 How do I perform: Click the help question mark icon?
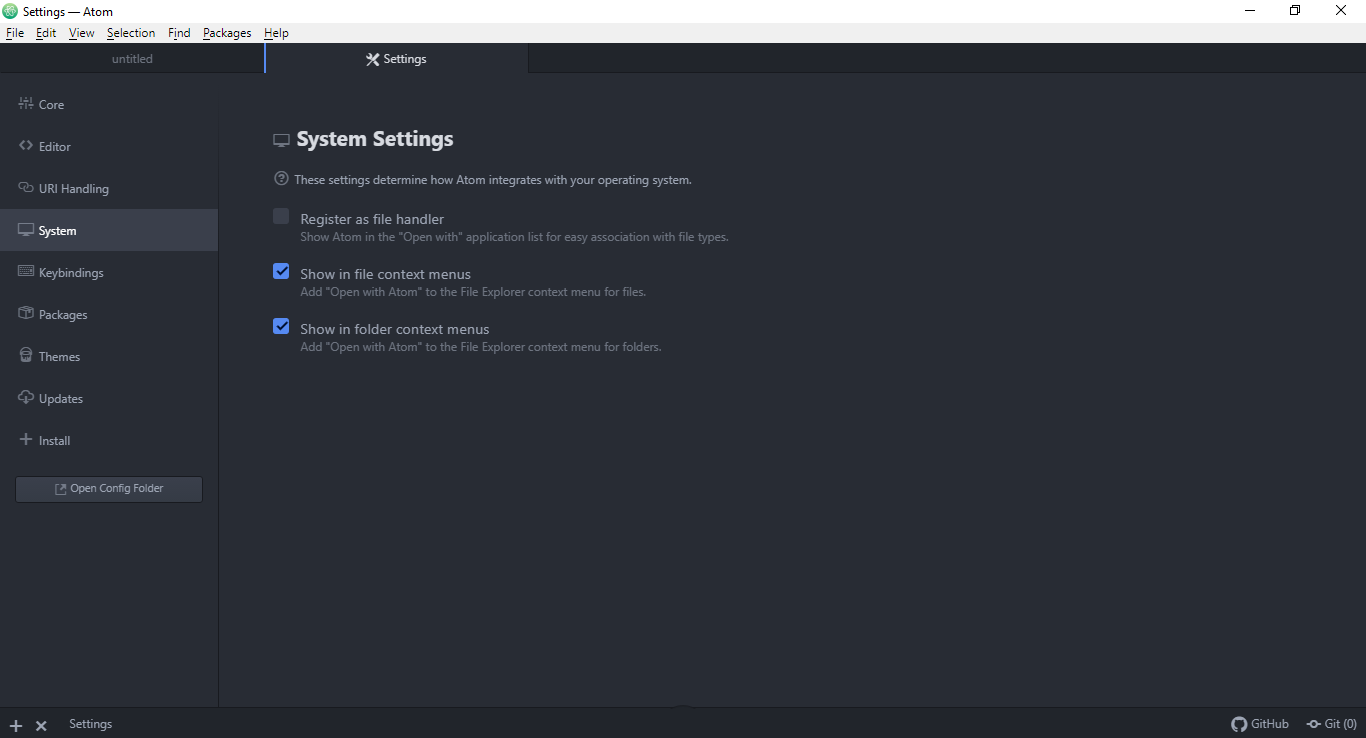[281, 179]
